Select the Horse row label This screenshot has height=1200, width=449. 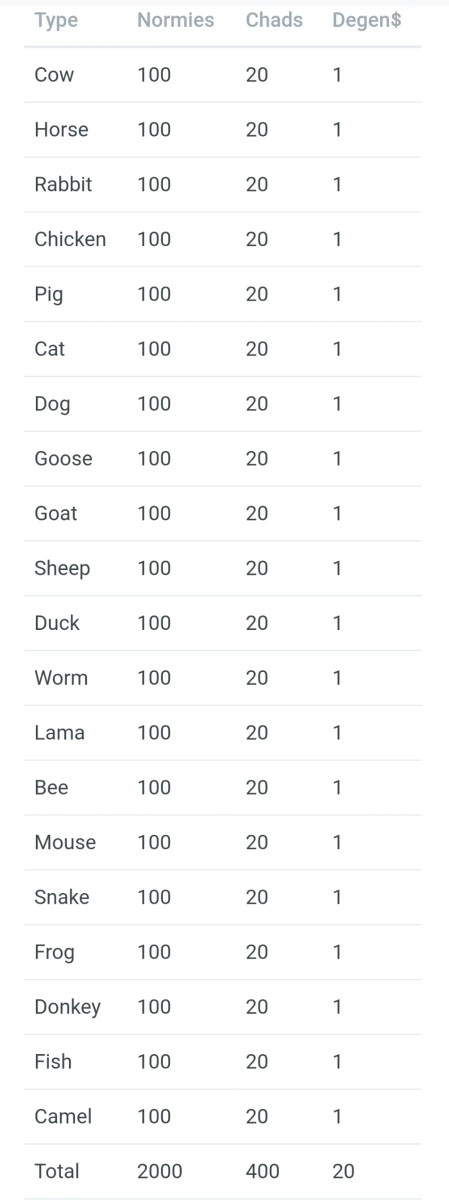[61, 130]
